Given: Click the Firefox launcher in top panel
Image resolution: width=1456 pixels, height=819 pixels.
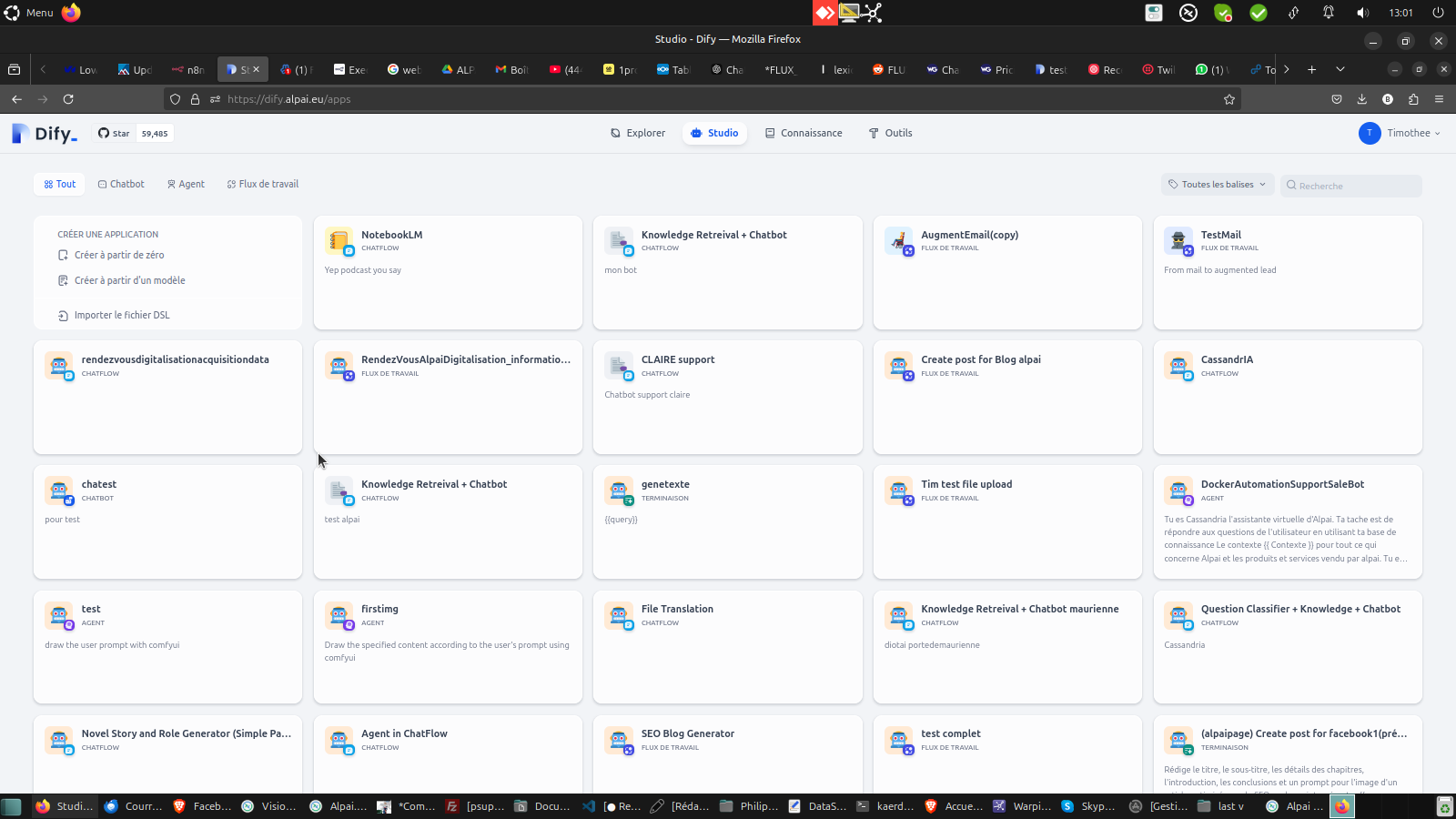Looking at the screenshot, I should tap(71, 13).
